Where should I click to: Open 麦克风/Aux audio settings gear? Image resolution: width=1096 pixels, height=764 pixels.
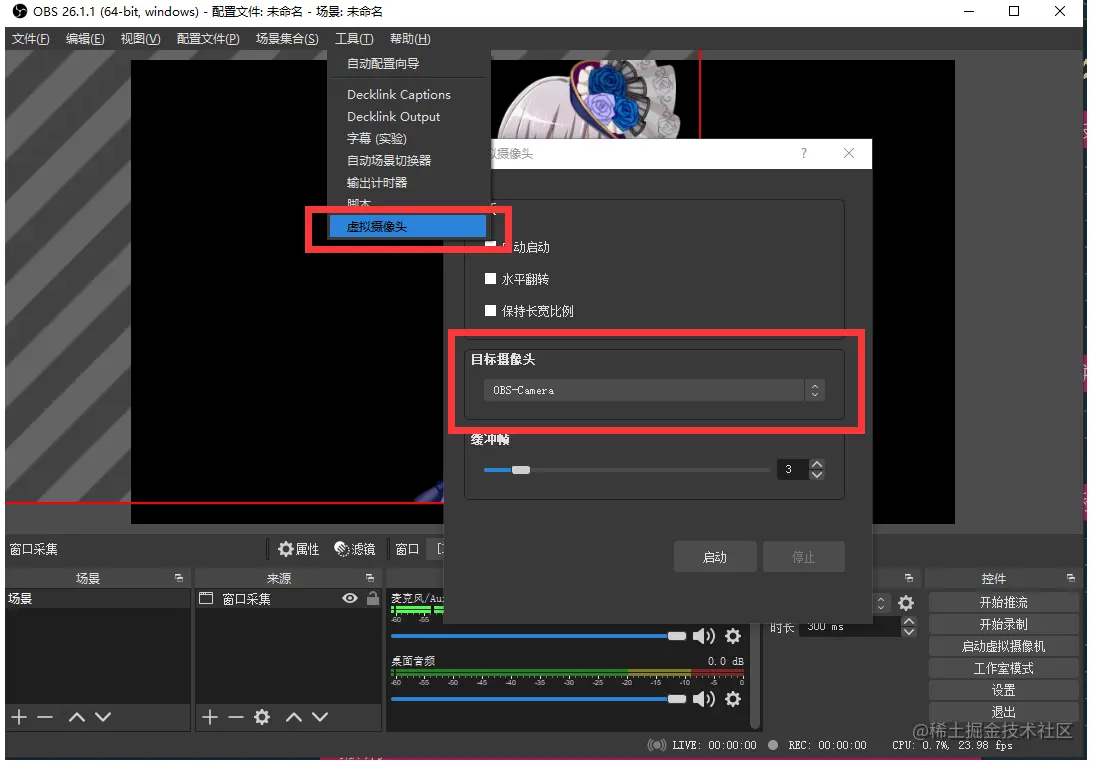click(733, 636)
